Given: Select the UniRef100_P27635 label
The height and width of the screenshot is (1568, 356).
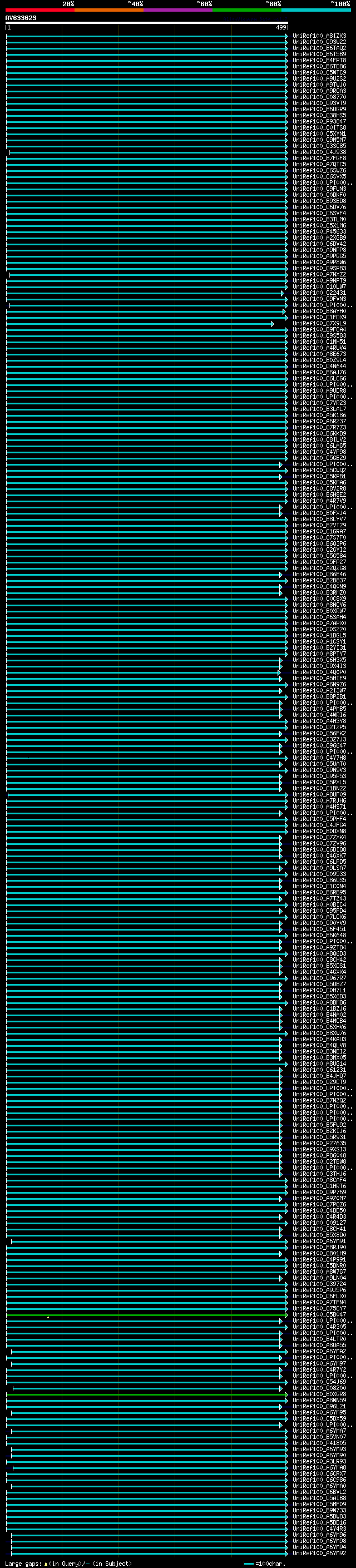Looking at the screenshot, I should [x=319, y=1144].
